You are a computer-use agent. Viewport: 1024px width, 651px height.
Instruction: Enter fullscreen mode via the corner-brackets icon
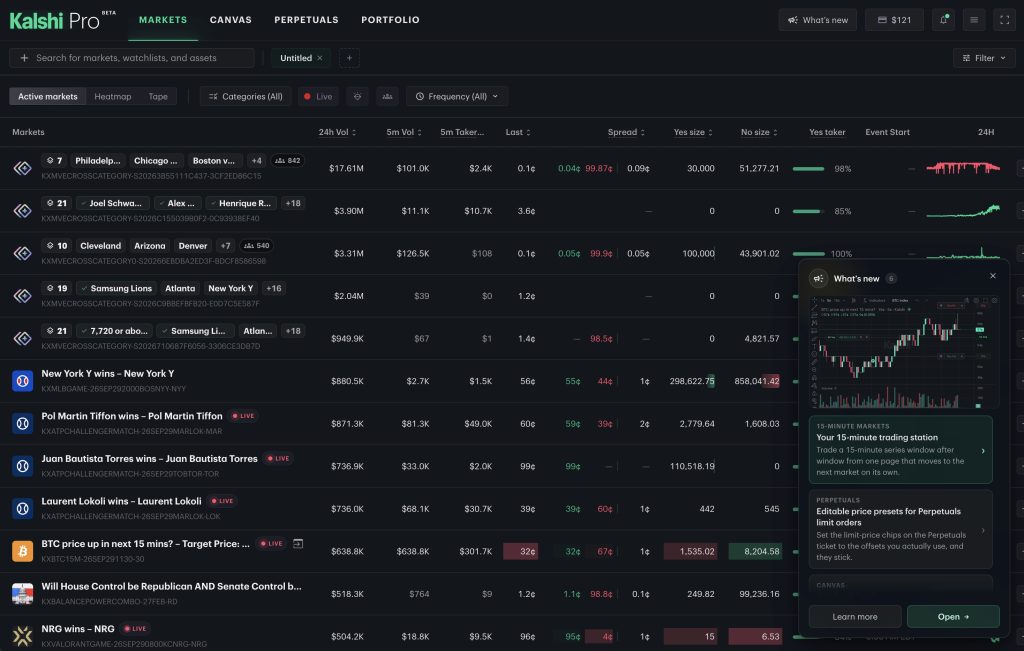pyautogui.click(x=1004, y=20)
